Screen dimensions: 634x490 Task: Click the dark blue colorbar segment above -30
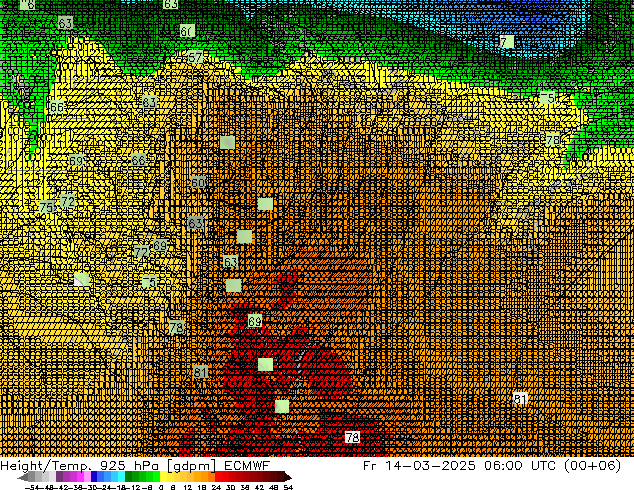tap(94, 477)
